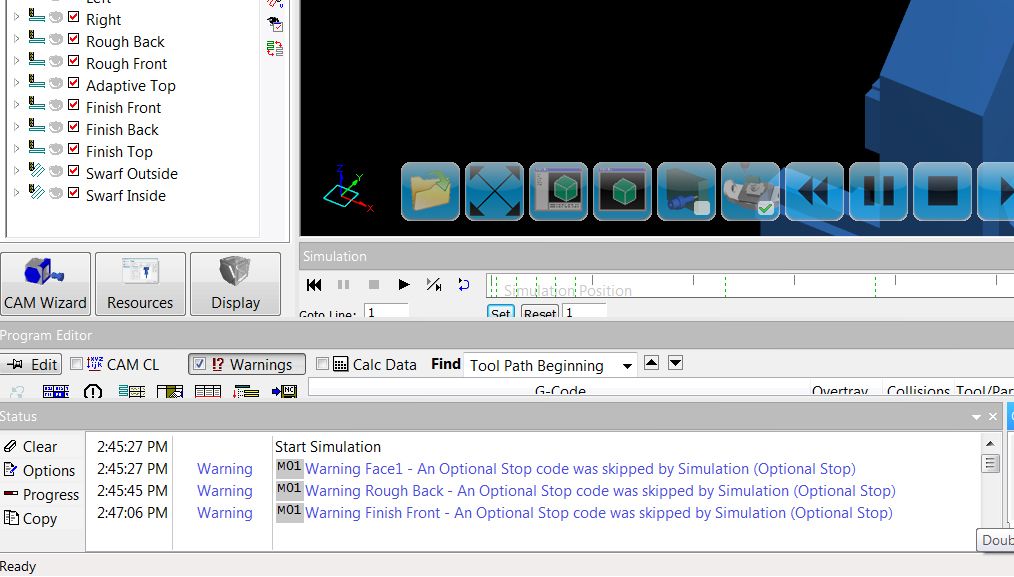This screenshot has width=1014, height=577.
Task: Open the Finish Front optional stop warning
Action: (599, 513)
